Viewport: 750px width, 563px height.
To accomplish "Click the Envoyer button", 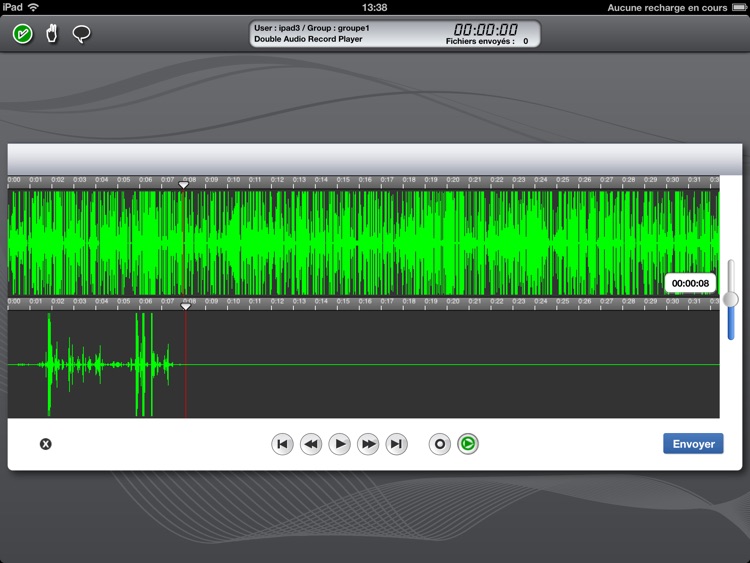I will 693,444.
